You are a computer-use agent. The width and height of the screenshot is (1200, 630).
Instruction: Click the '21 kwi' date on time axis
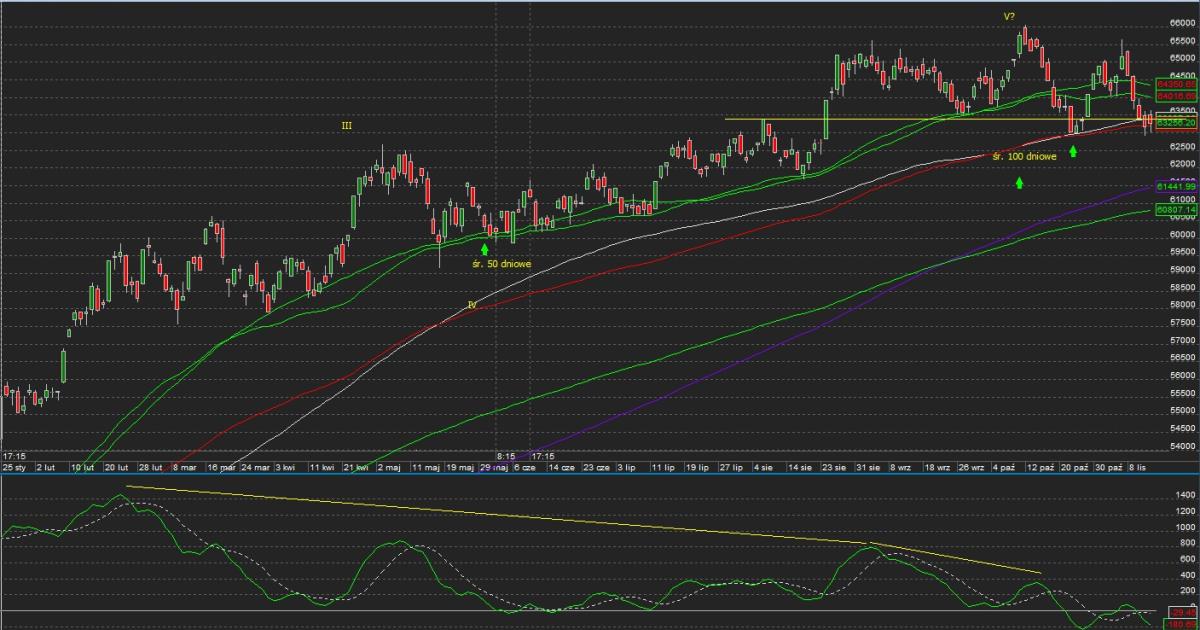click(x=356, y=467)
